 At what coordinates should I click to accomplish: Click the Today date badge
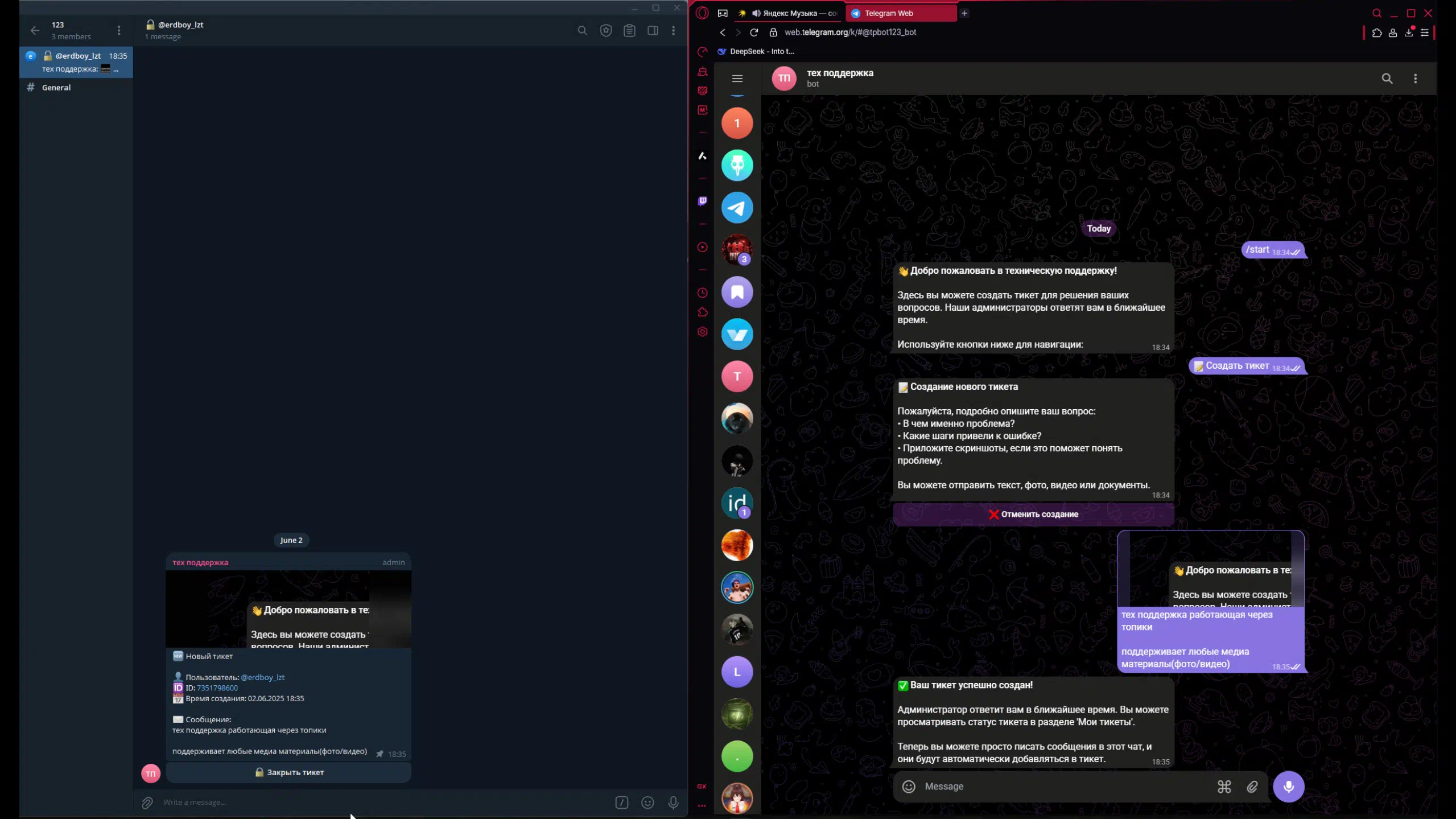pos(1099,228)
